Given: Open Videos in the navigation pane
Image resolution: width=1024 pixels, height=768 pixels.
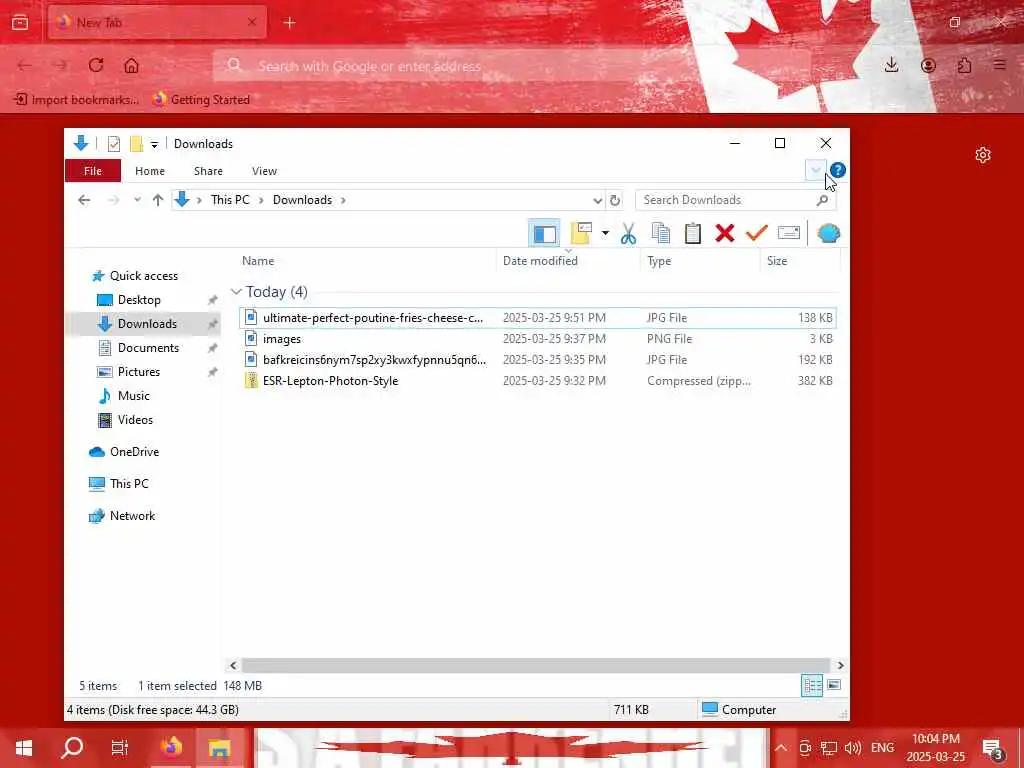Looking at the screenshot, I should [135, 419].
